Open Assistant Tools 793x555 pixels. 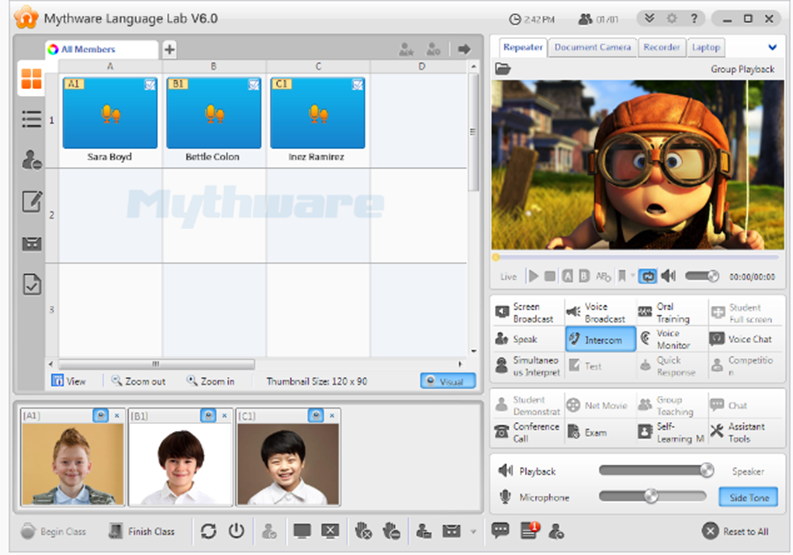coord(717,432)
